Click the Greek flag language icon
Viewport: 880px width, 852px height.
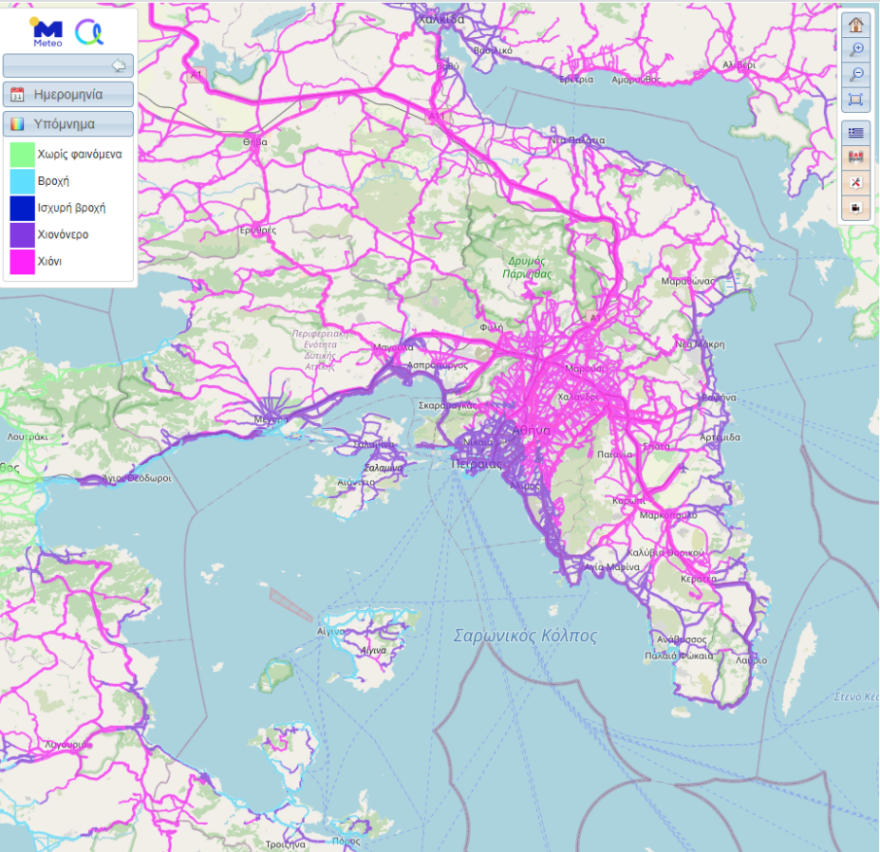point(855,132)
